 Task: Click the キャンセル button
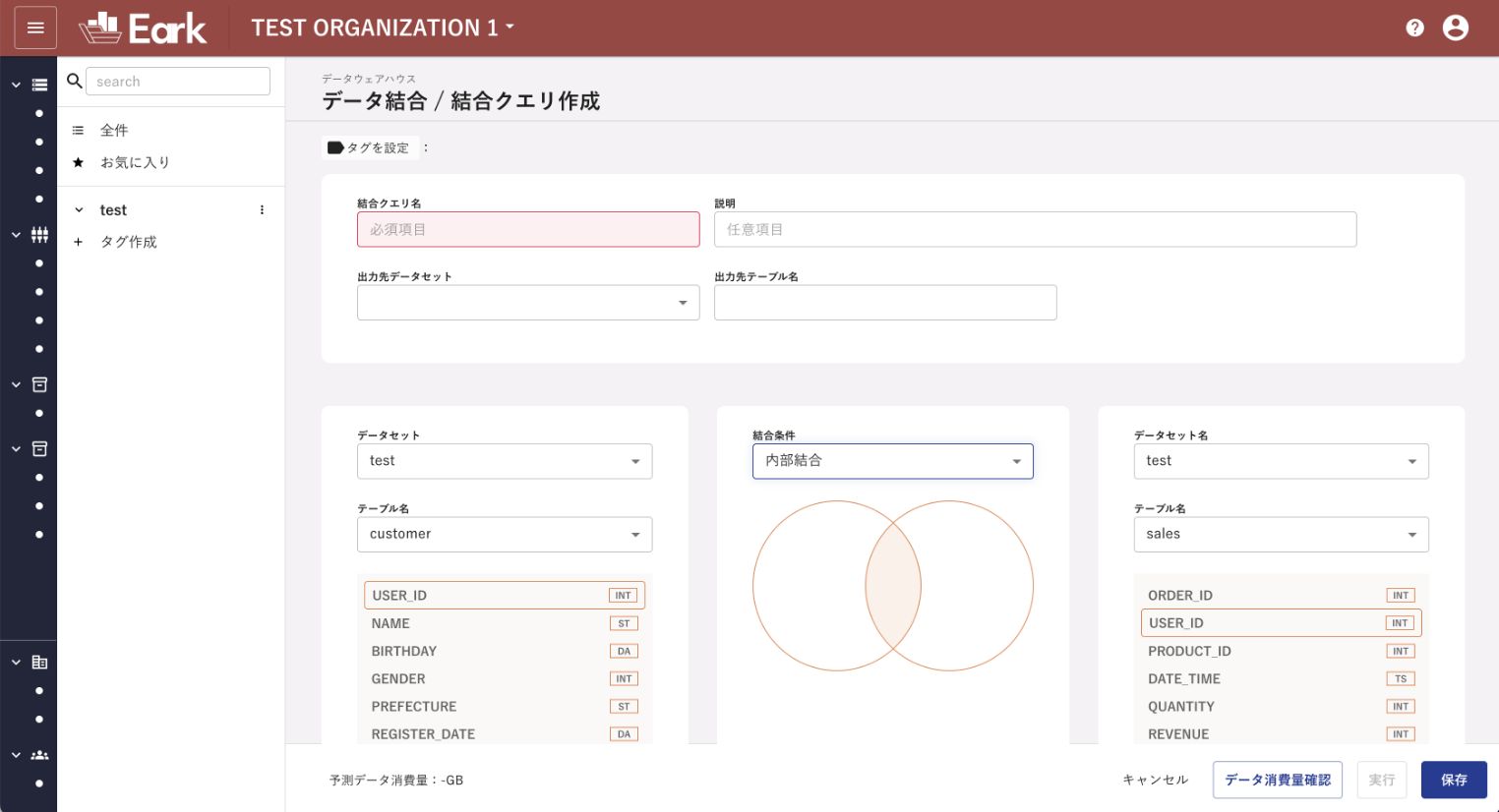click(x=1156, y=780)
